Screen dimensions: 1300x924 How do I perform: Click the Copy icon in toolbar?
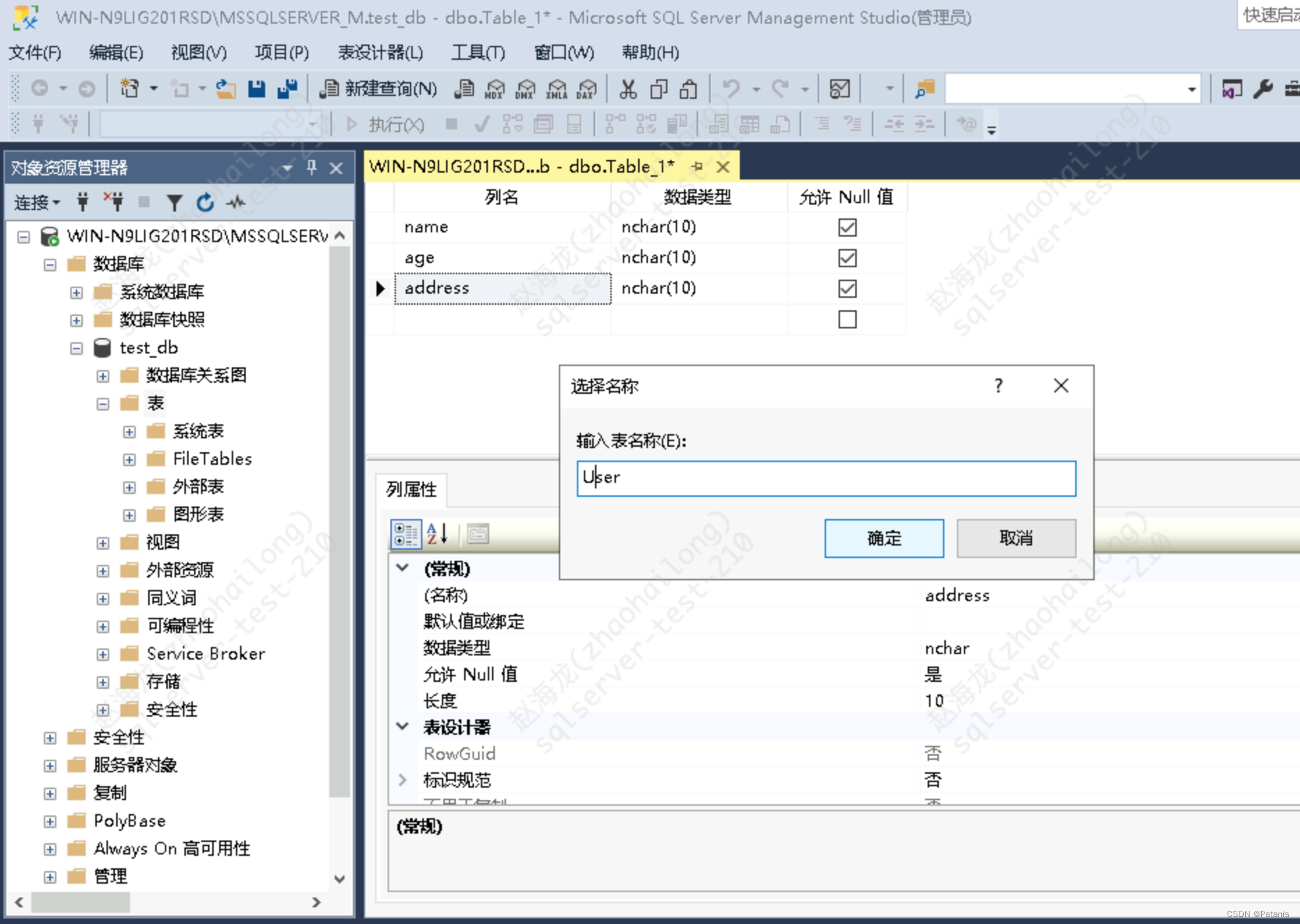point(658,88)
